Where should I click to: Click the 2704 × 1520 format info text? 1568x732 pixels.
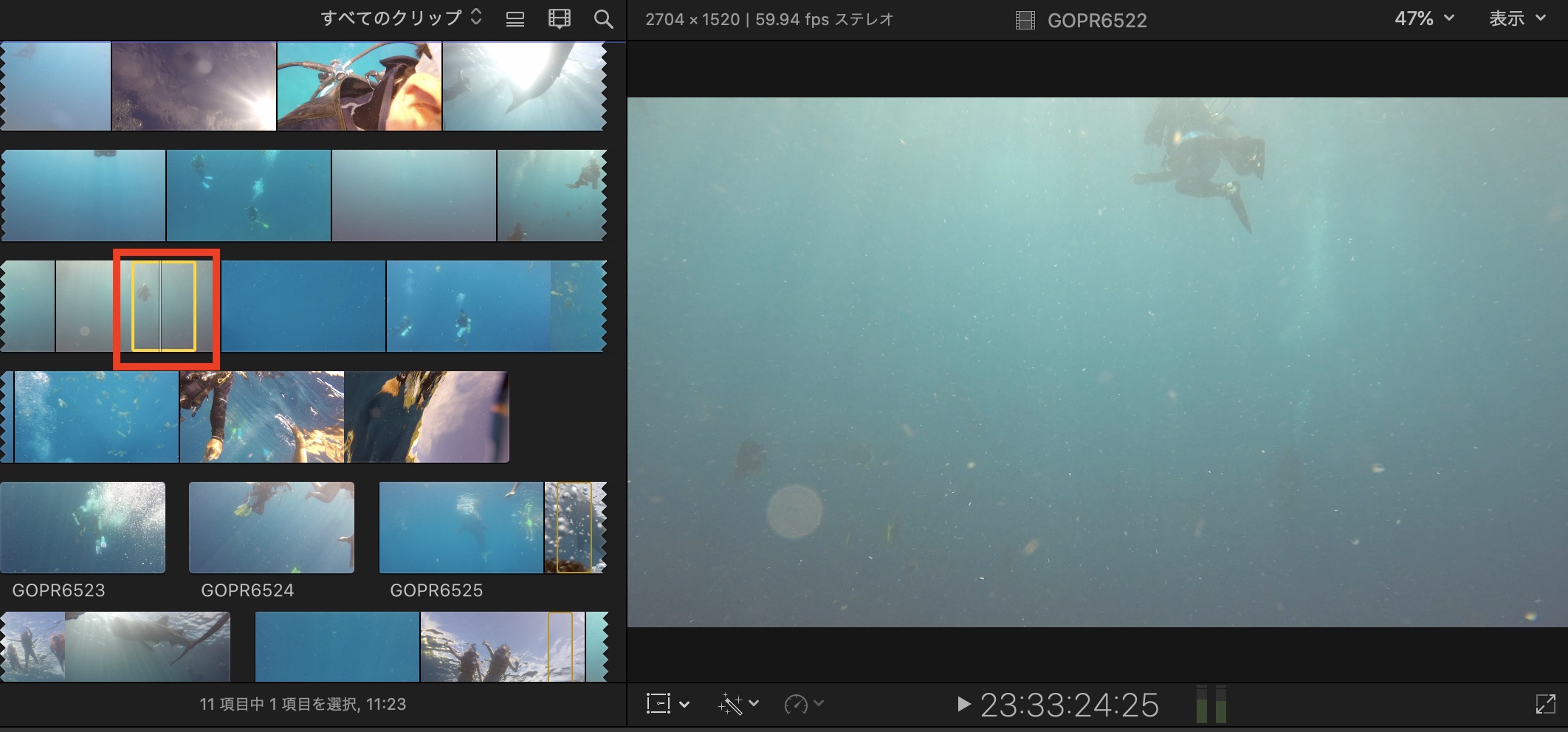pos(769,19)
